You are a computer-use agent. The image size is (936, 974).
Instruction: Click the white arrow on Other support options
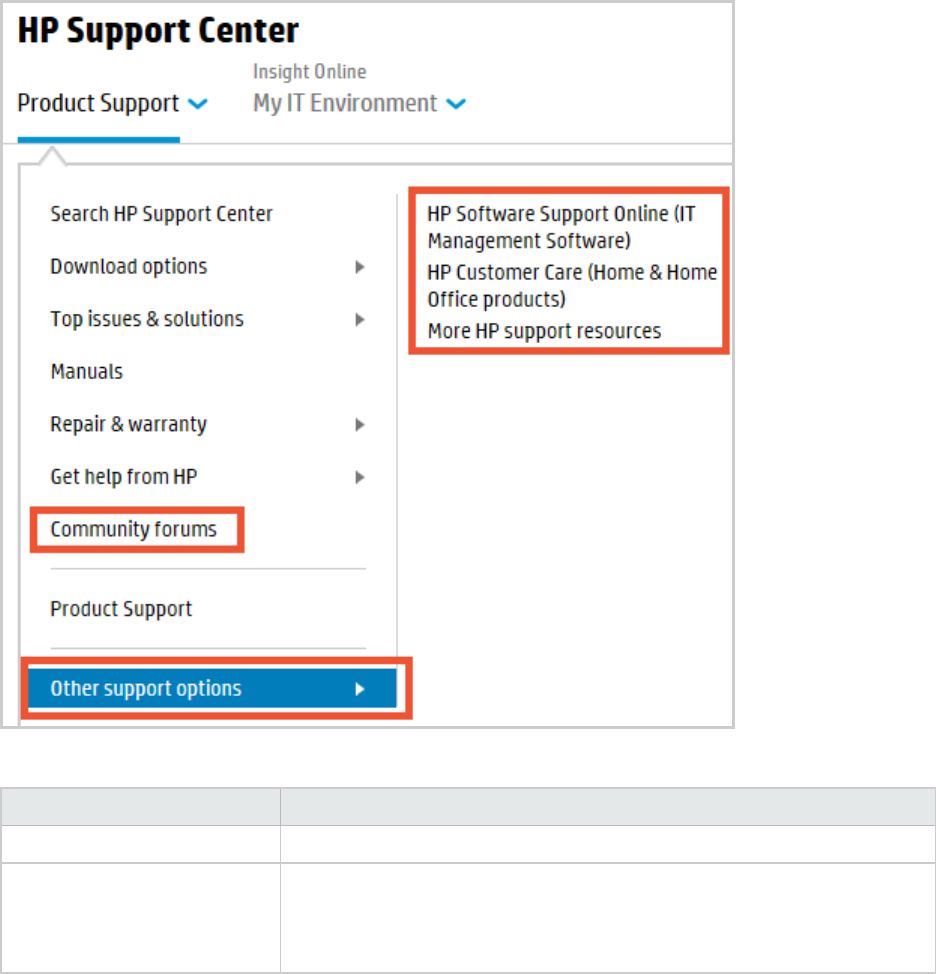(x=359, y=689)
